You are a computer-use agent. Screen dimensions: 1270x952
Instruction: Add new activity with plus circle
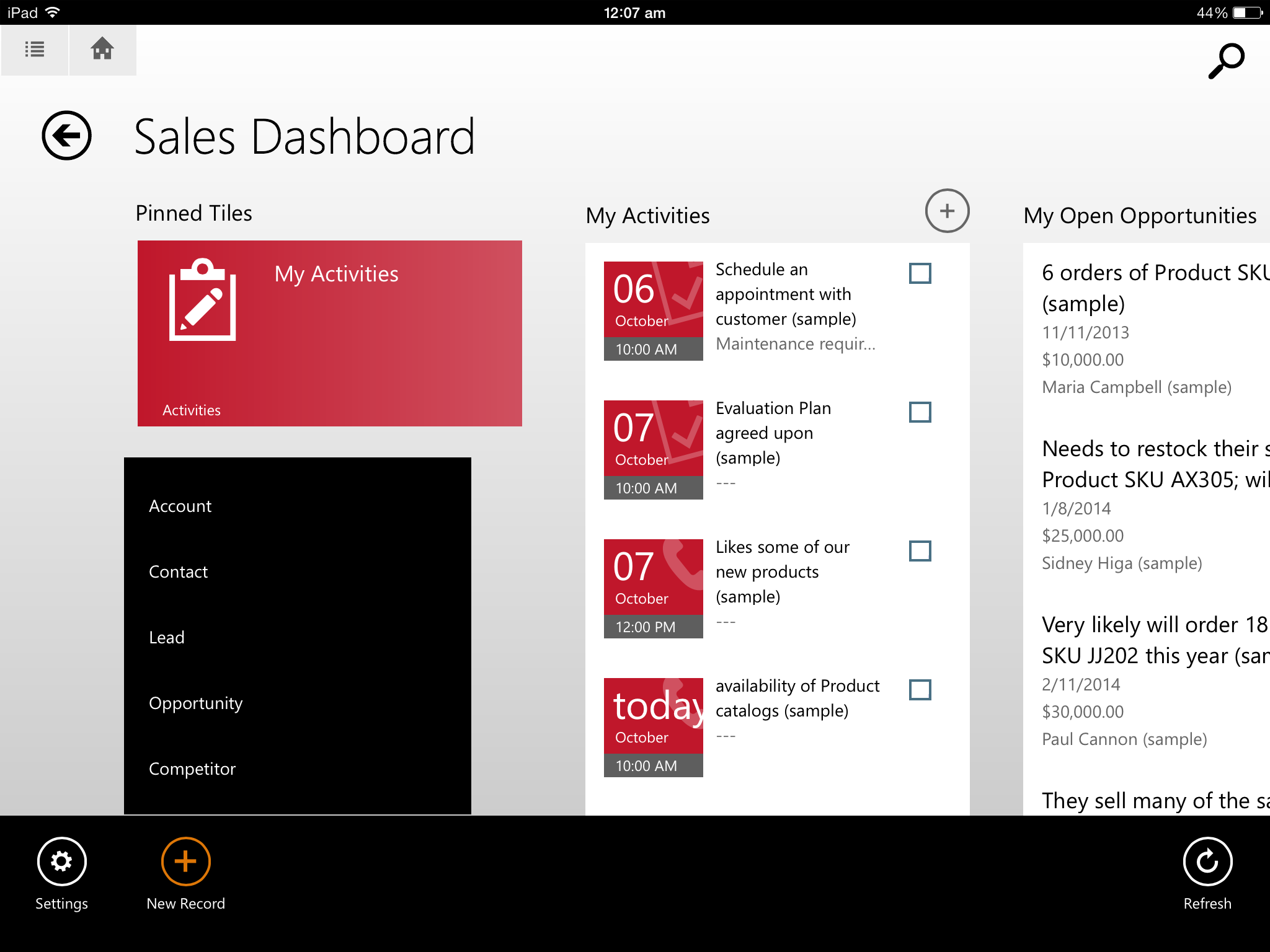pos(946,211)
